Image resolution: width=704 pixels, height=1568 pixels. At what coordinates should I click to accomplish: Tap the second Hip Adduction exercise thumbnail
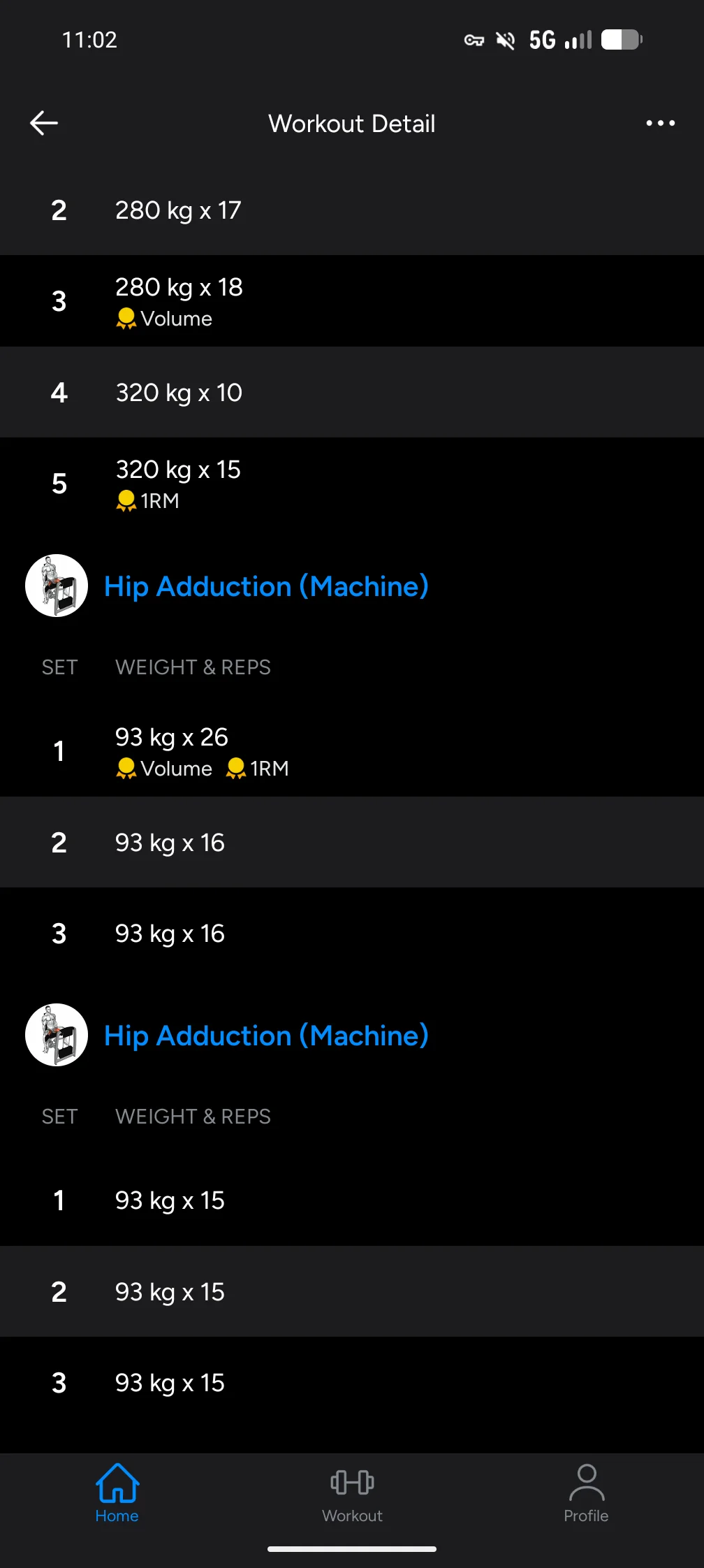57,1035
